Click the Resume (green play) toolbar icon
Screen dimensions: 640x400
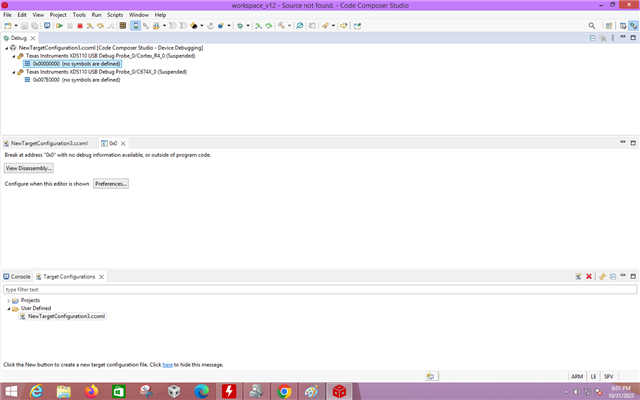point(60,26)
